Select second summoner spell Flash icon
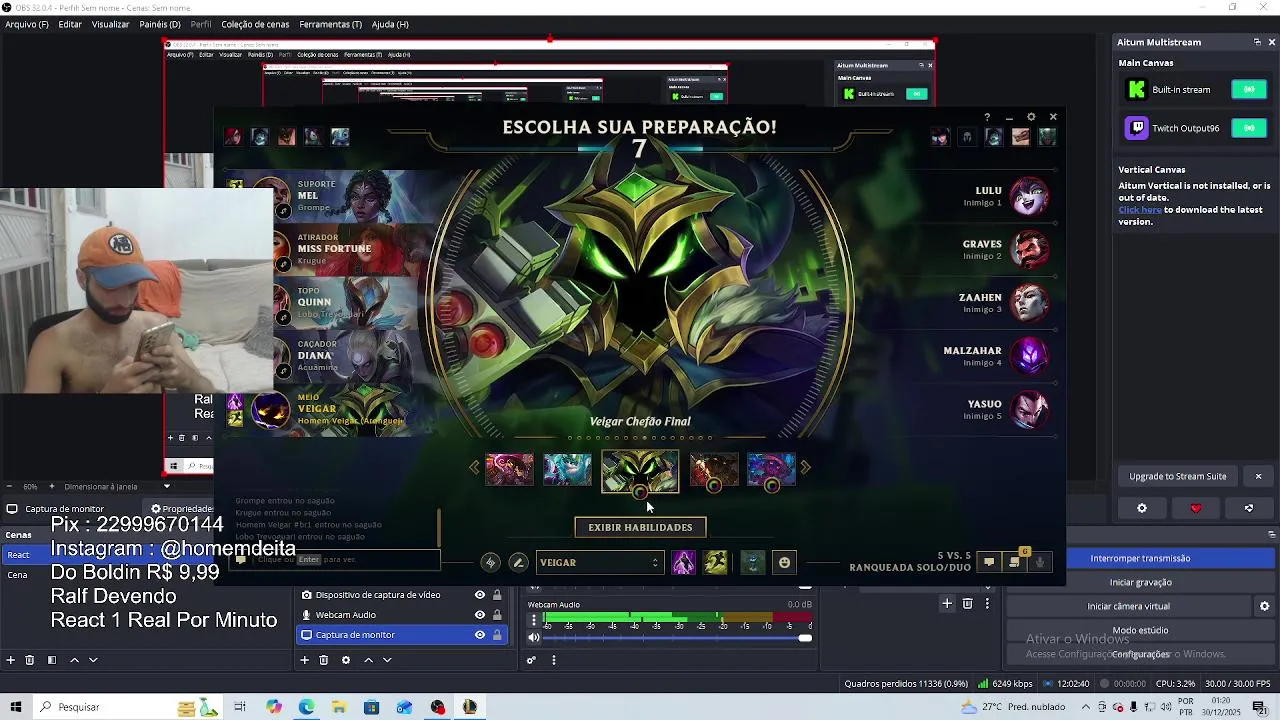This screenshot has width=1280, height=720. [x=715, y=563]
